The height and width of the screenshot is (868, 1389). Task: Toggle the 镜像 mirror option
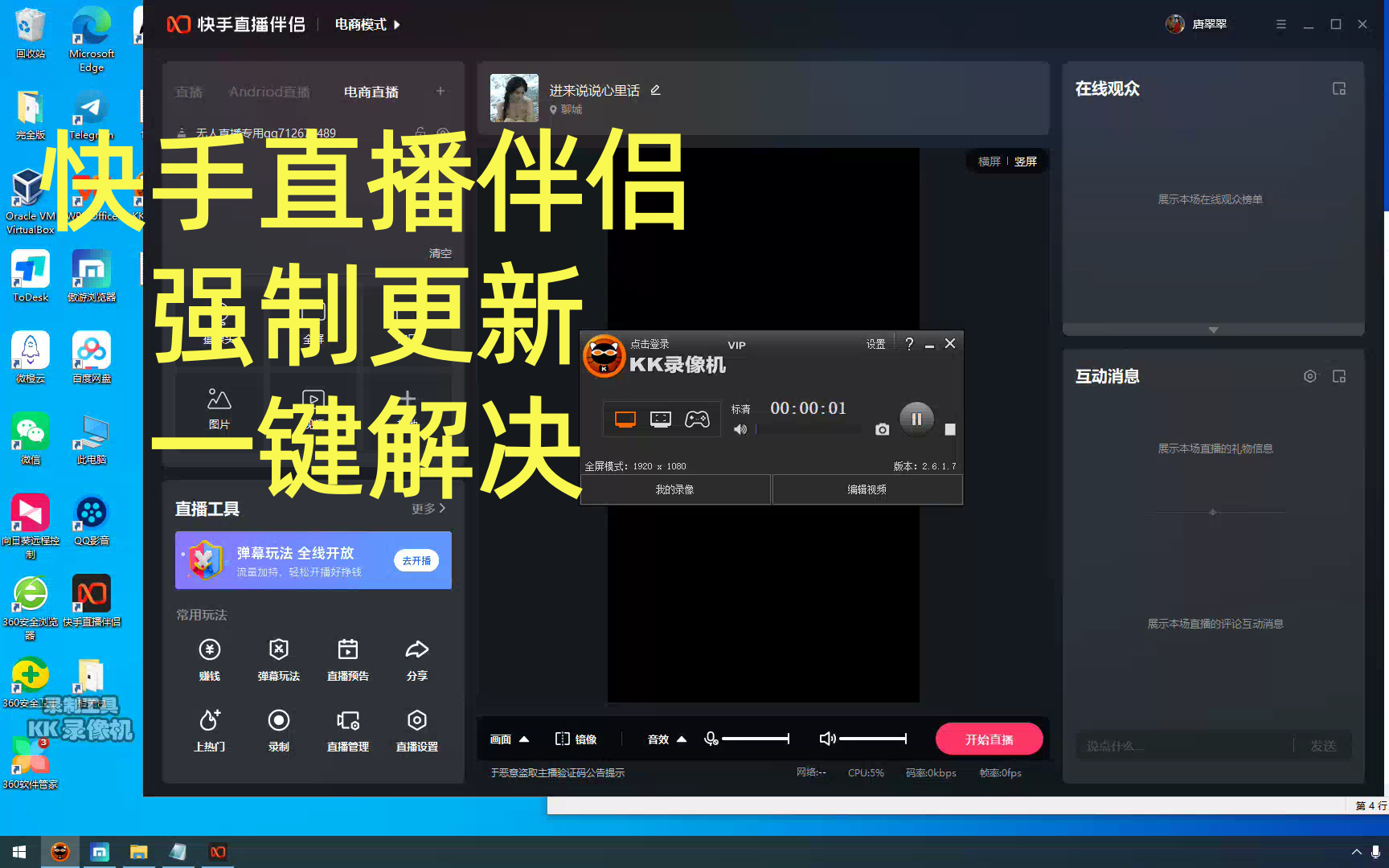576,739
